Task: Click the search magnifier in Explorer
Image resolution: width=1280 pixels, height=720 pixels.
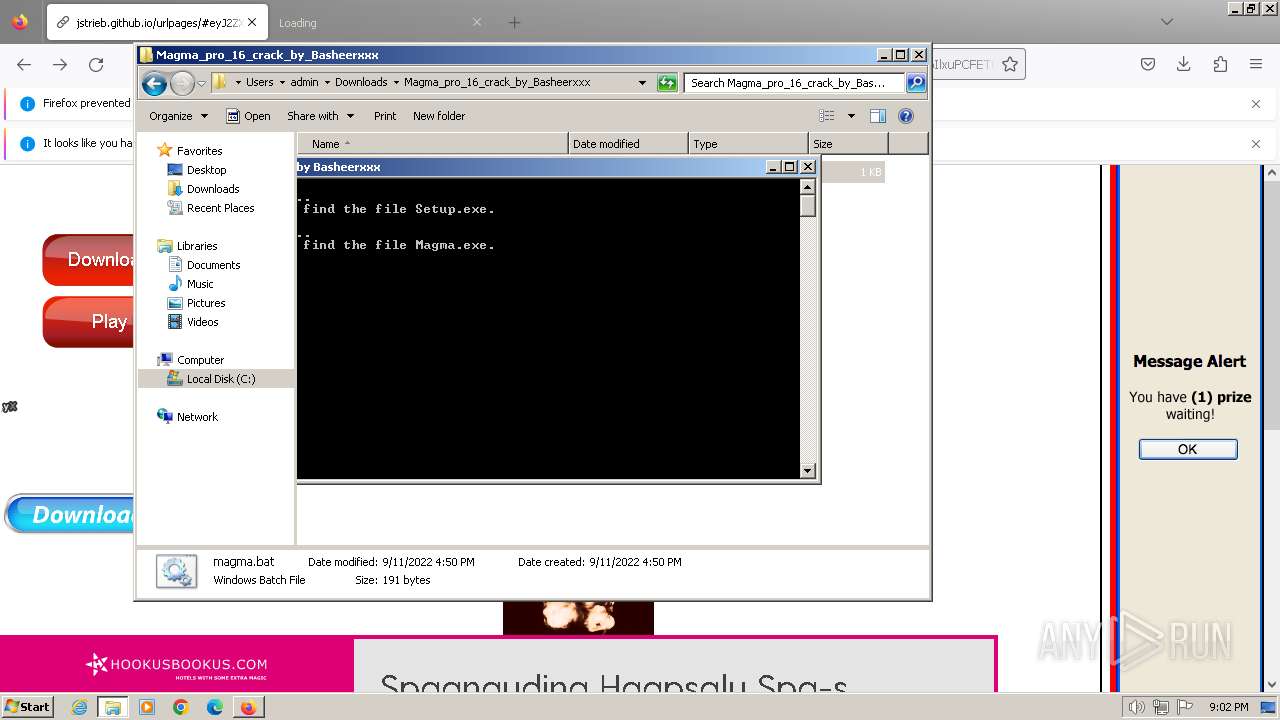Action: tap(915, 83)
